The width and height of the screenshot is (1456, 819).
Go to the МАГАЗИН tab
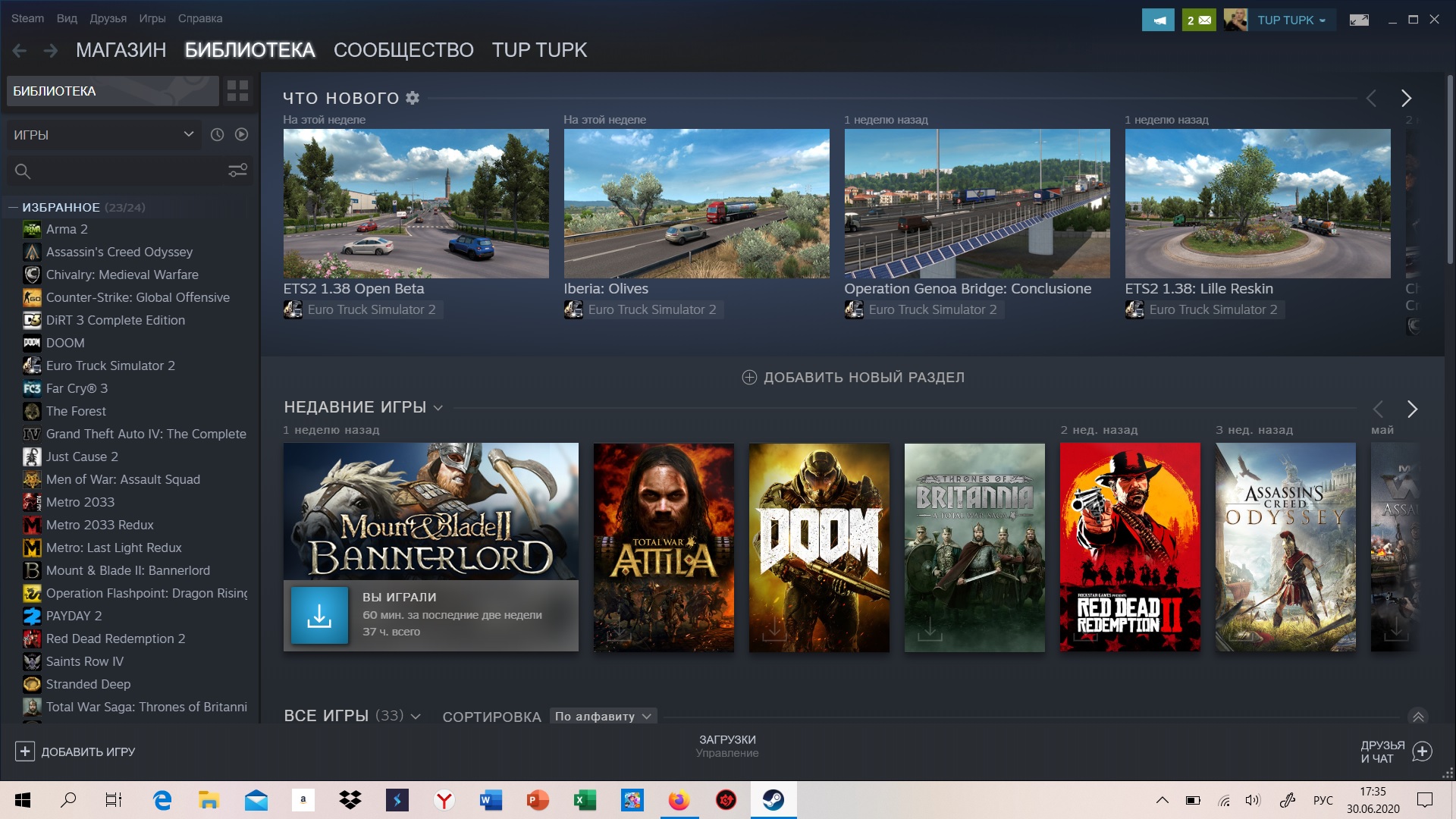pyautogui.click(x=121, y=50)
